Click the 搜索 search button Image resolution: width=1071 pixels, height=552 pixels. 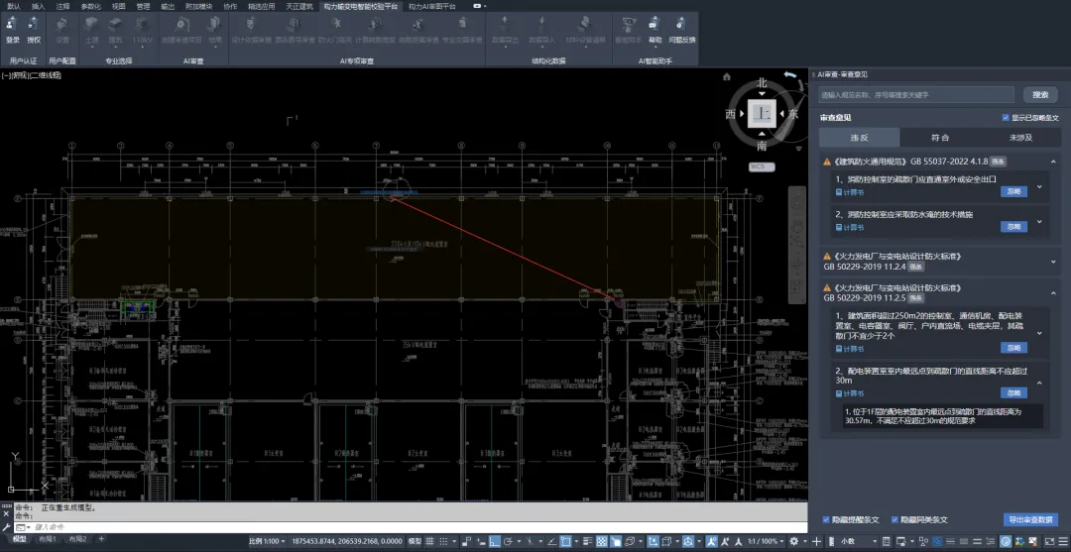(x=1040, y=94)
